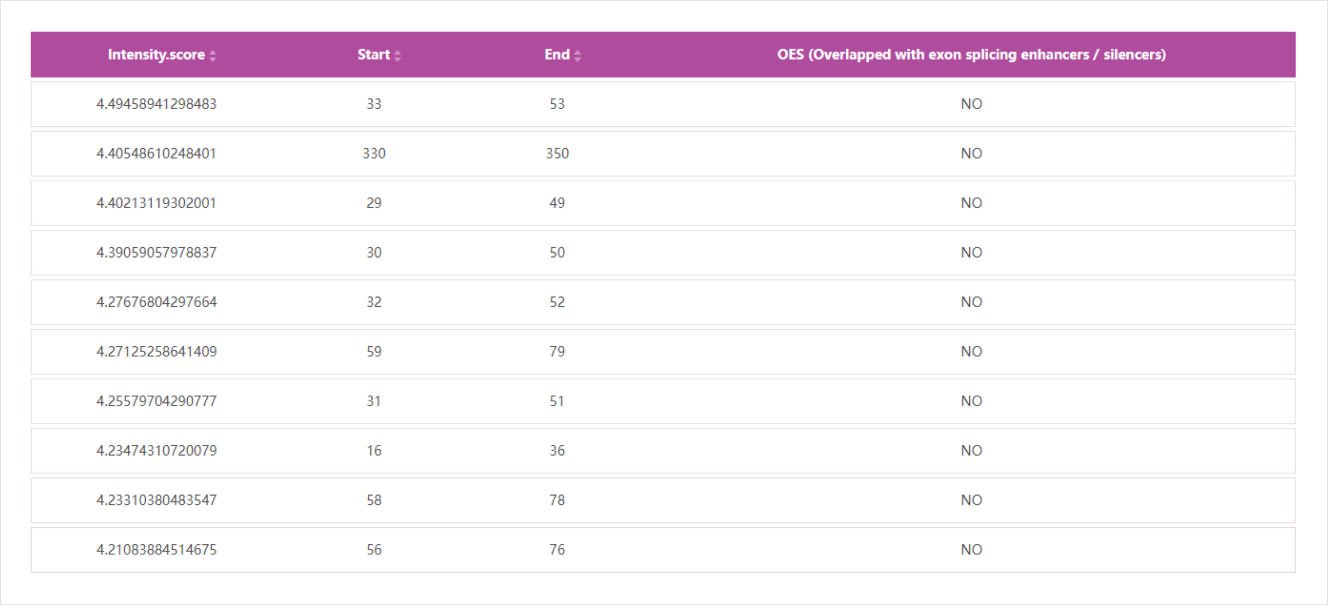
Task: Select the score 4.23310380483547 cell
Action: click(156, 500)
